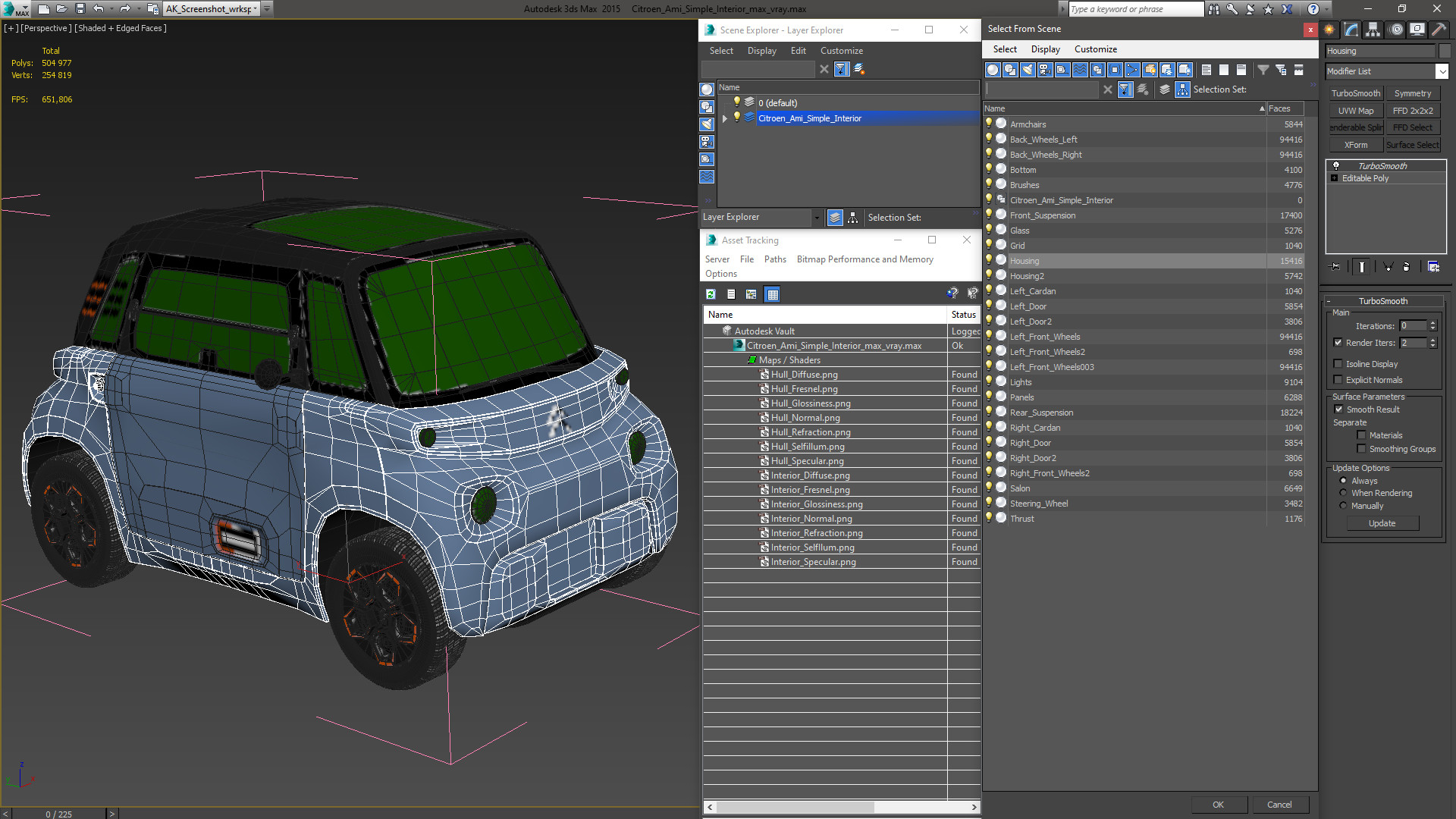This screenshot has width=1456, height=819.
Task: Switch to the Hierarchy command panel tab
Action: pyautogui.click(x=1373, y=30)
